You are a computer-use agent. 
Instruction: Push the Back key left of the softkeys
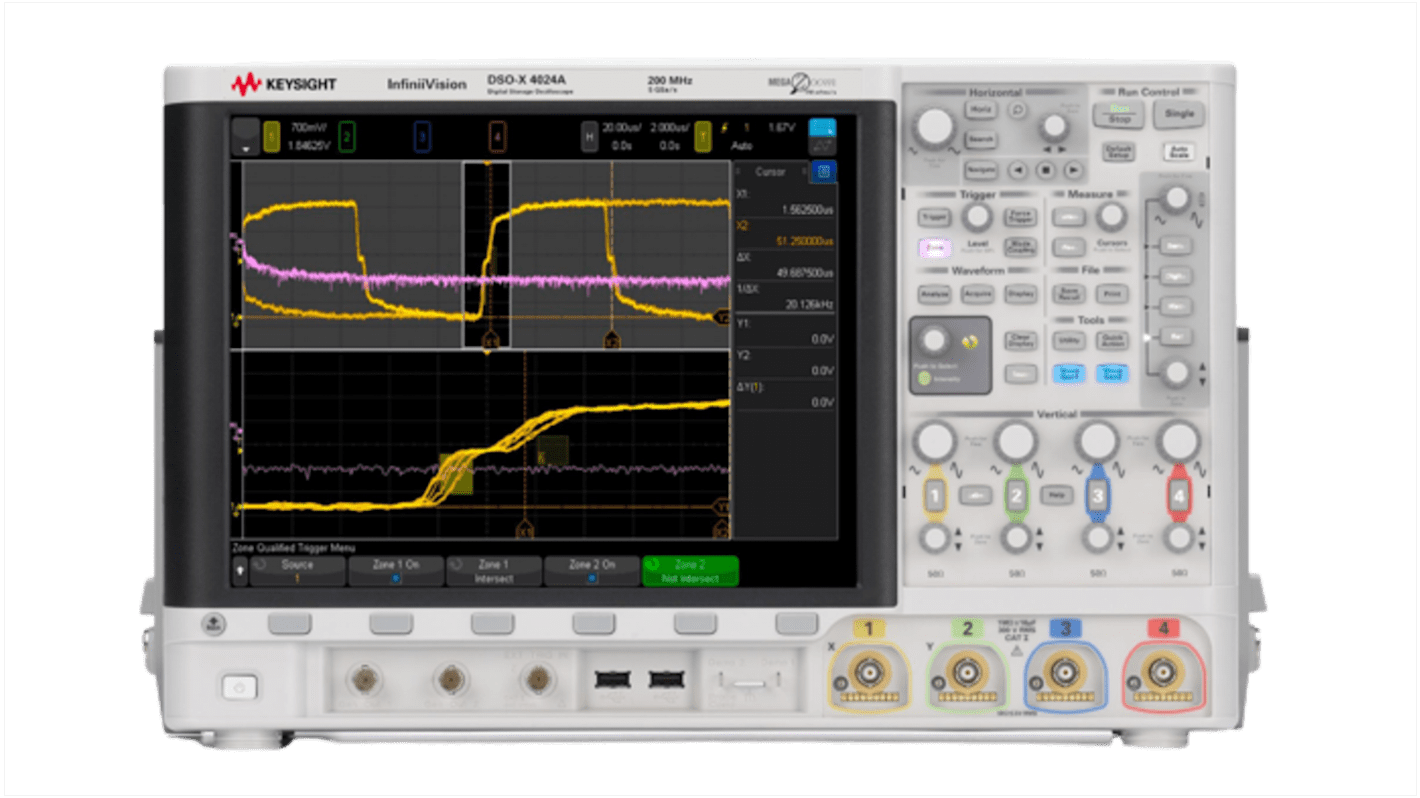213,624
